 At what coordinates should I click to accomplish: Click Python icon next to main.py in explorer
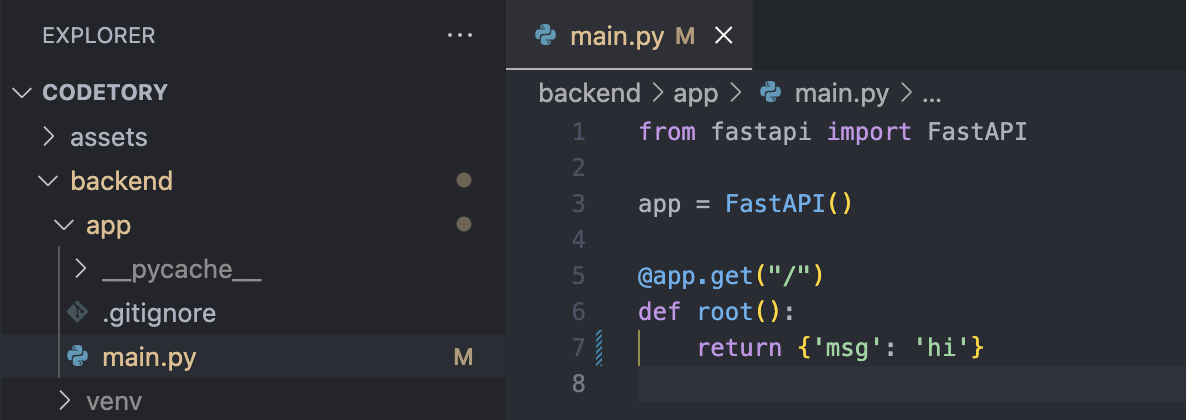[x=78, y=356]
